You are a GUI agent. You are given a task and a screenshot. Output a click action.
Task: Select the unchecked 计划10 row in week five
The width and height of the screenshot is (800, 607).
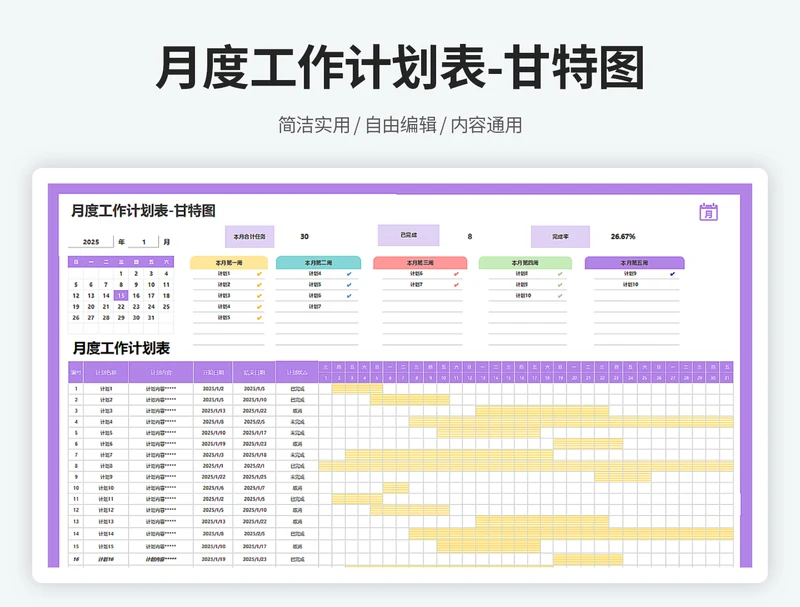point(636,285)
